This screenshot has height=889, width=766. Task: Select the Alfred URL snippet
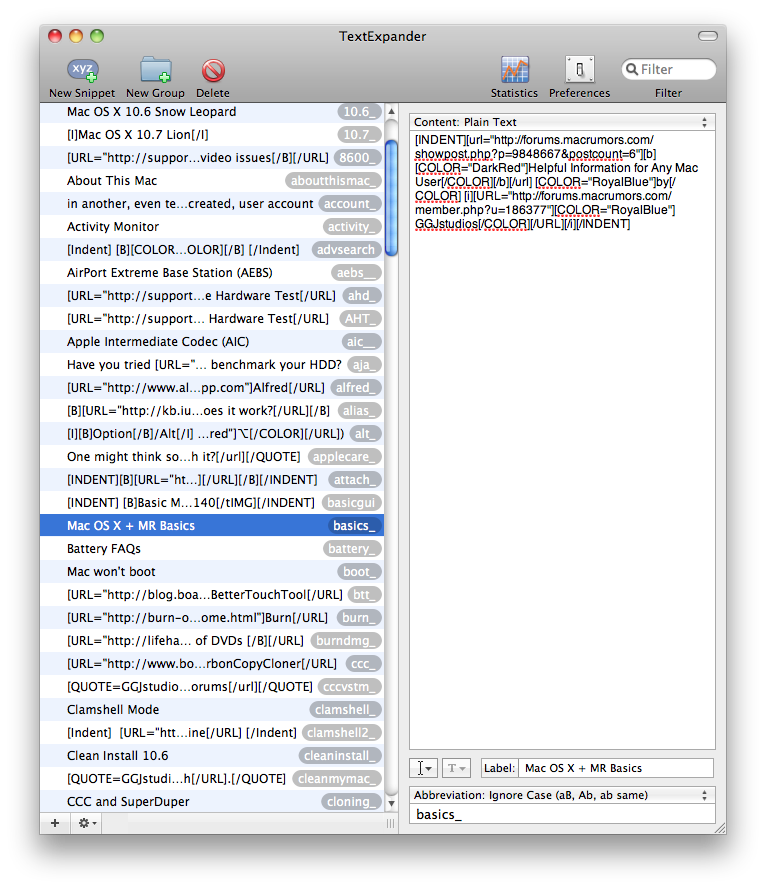coord(211,388)
